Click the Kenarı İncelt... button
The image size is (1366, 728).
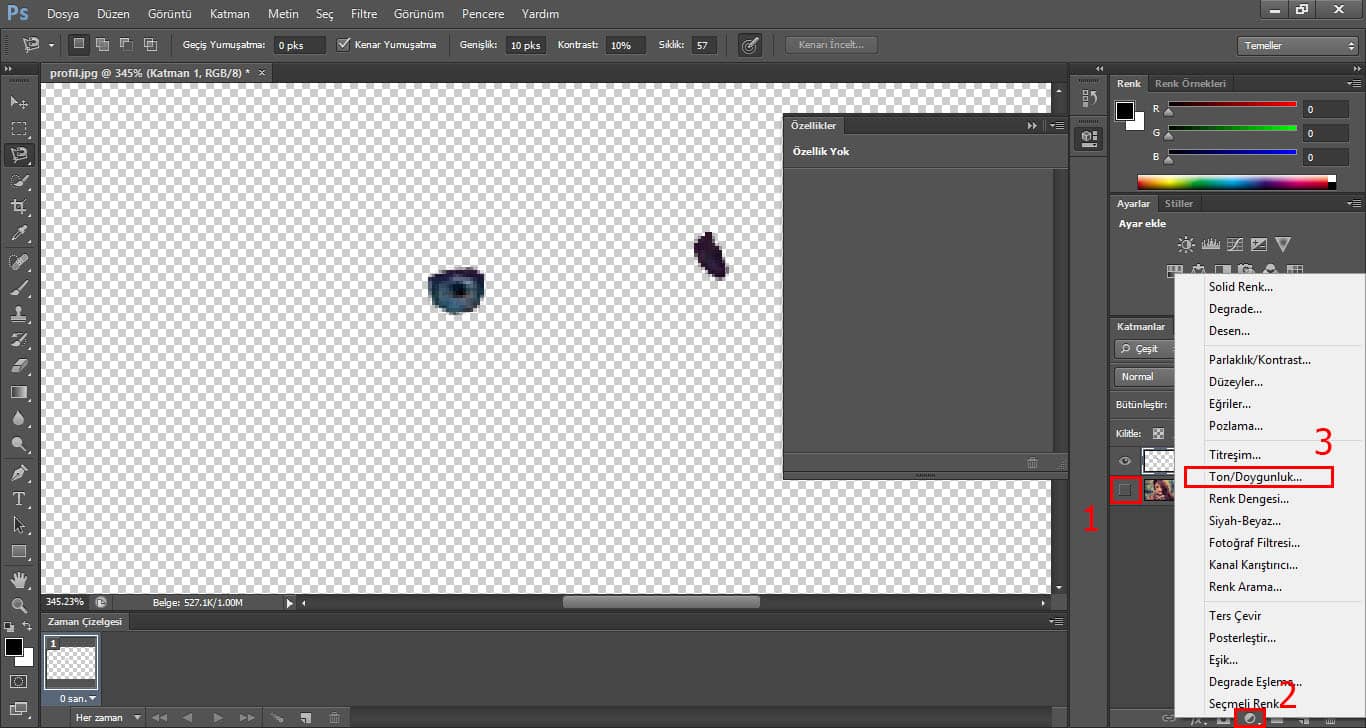tap(831, 45)
